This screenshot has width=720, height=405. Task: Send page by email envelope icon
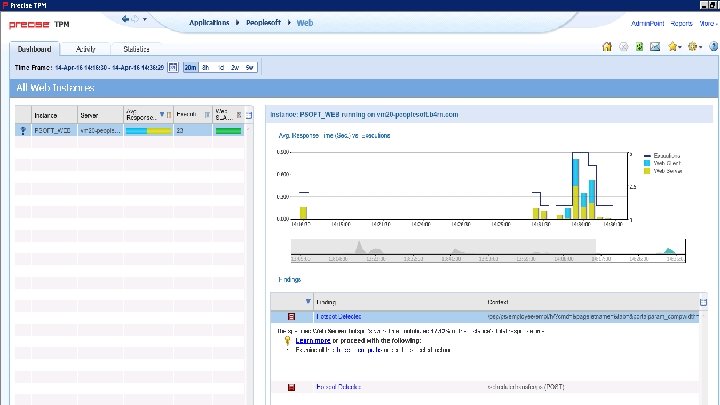point(655,46)
